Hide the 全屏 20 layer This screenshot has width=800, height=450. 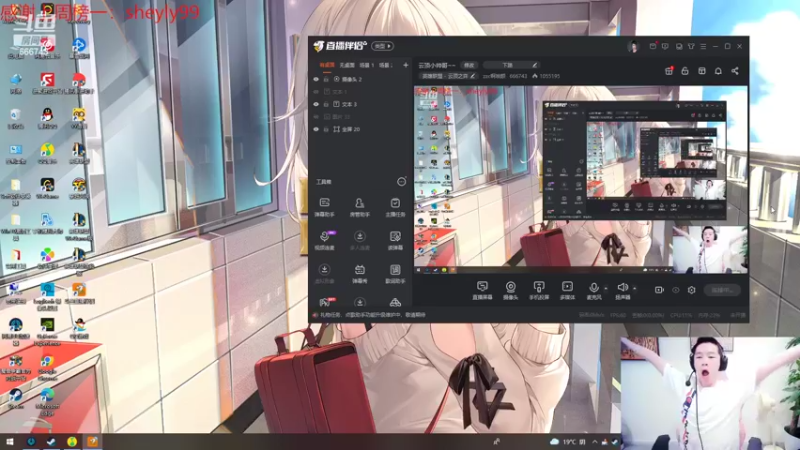[x=316, y=129]
